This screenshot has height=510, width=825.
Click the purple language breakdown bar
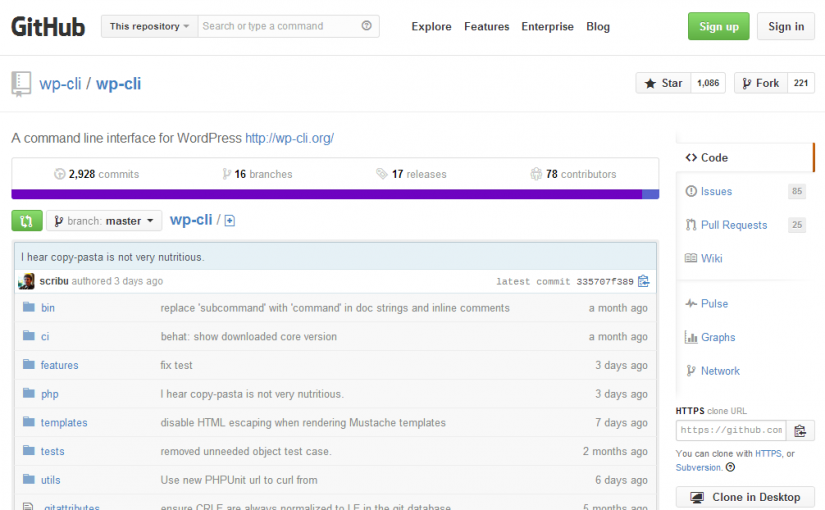point(327,194)
